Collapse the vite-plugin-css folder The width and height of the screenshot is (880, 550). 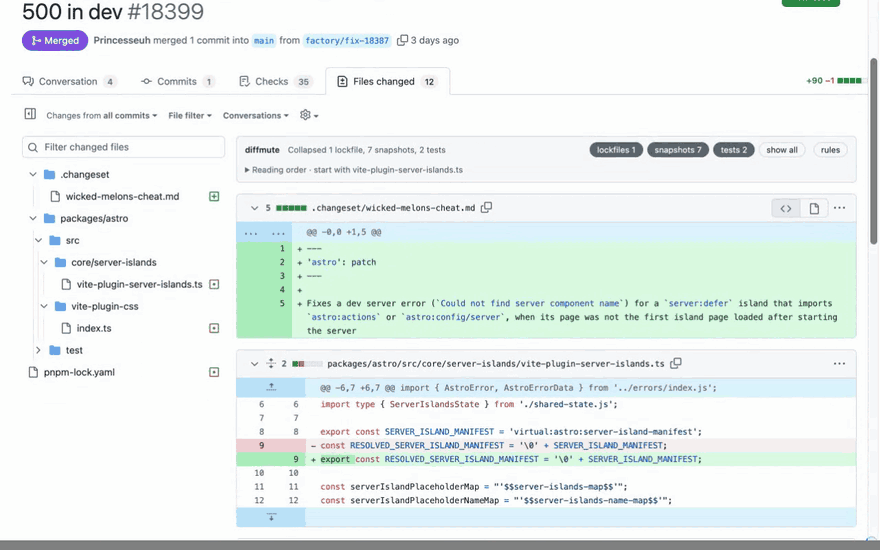pyautogui.click(x=44, y=306)
